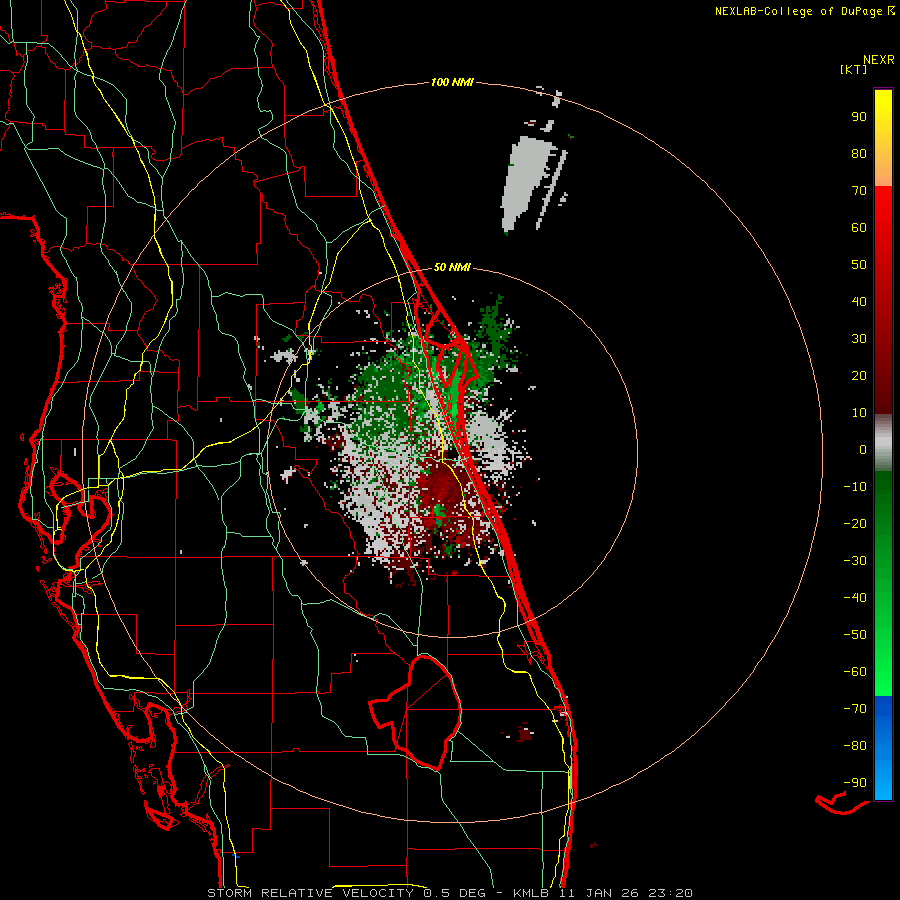Click the 30 value on the velocity scale
Image resolution: width=900 pixels, height=900 pixels.
859,339
